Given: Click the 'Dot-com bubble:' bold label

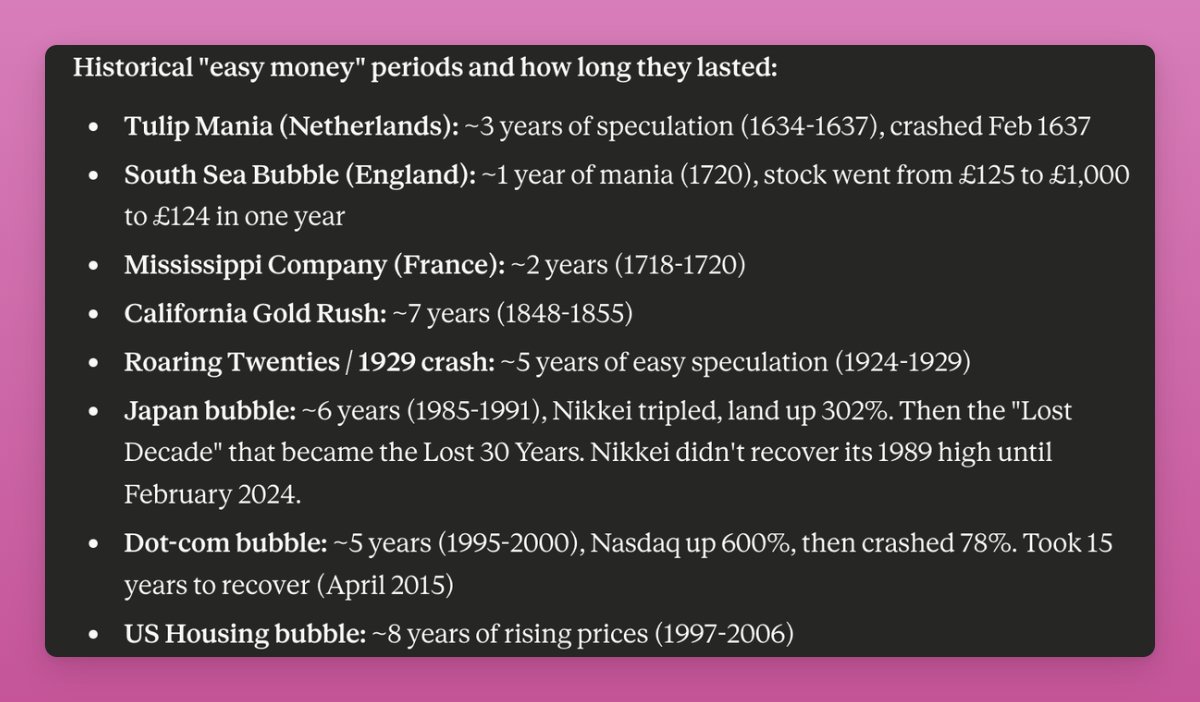Looking at the screenshot, I should click(226, 545).
